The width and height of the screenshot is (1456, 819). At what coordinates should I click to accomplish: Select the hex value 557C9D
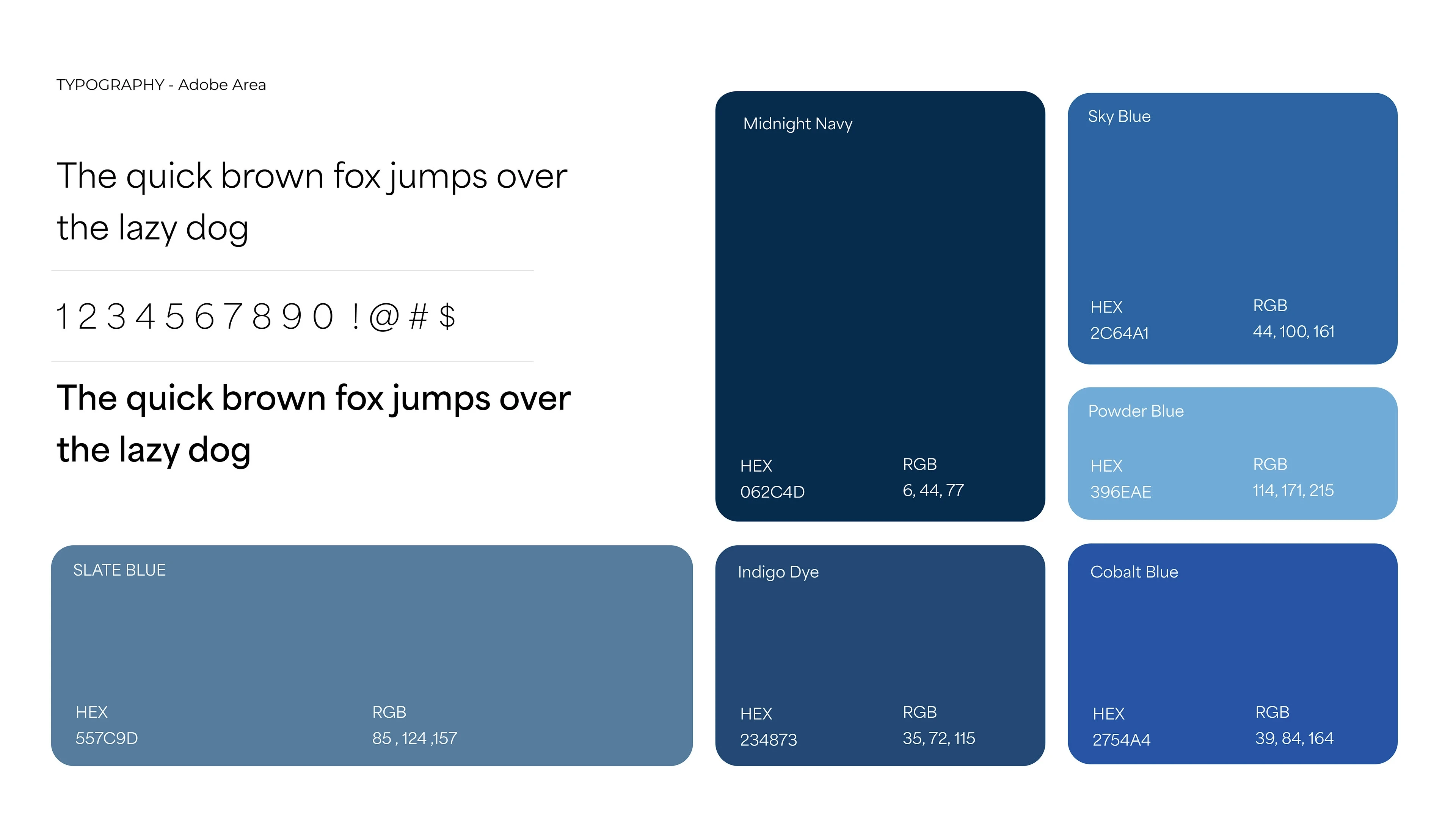107,738
